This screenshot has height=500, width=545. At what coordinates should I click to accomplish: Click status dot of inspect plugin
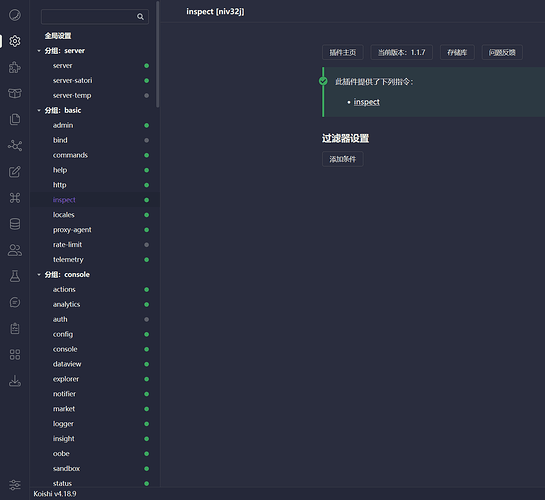point(146,200)
